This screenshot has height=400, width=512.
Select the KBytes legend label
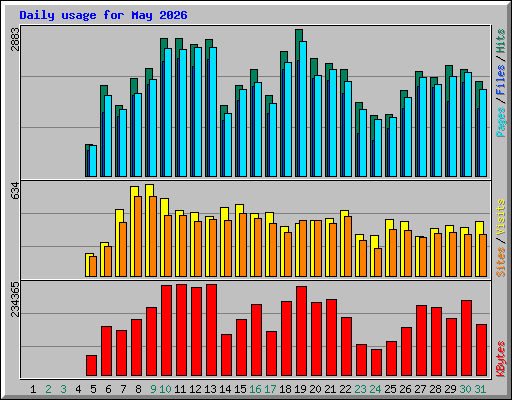[501, 359]
